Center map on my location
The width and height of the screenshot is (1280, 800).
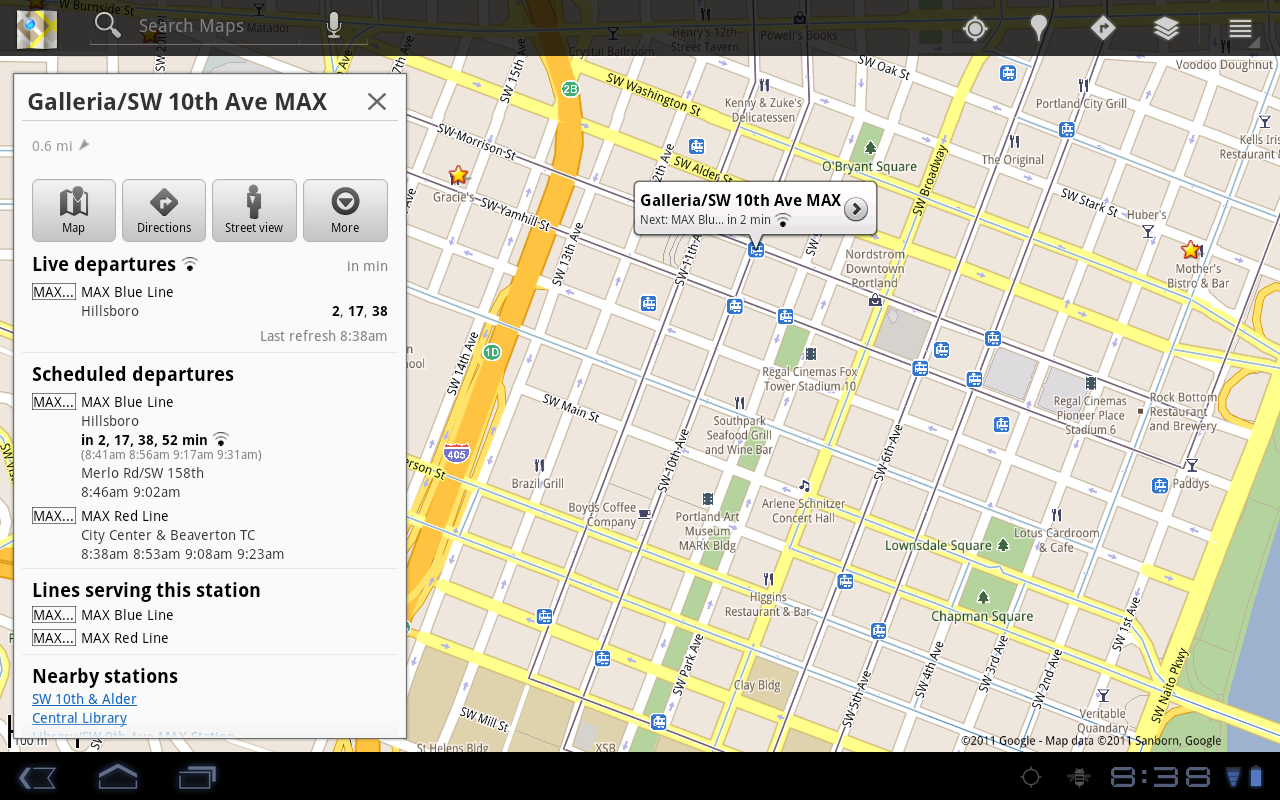point(975,28)
